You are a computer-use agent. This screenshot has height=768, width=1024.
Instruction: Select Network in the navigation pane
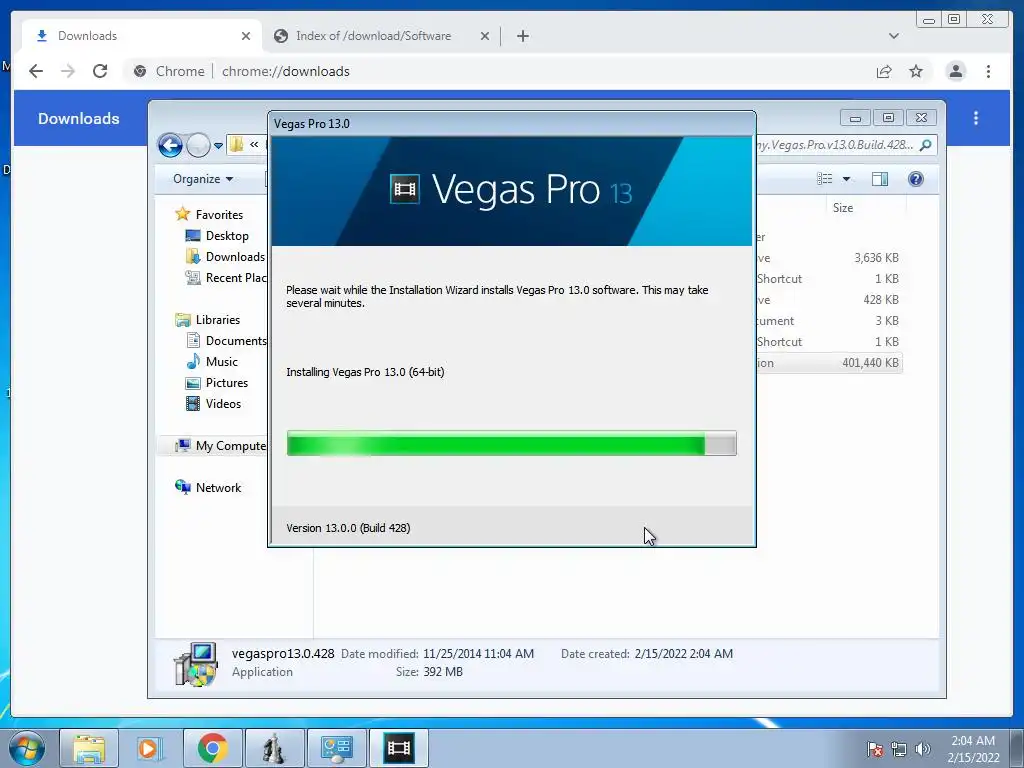[218, 487]
